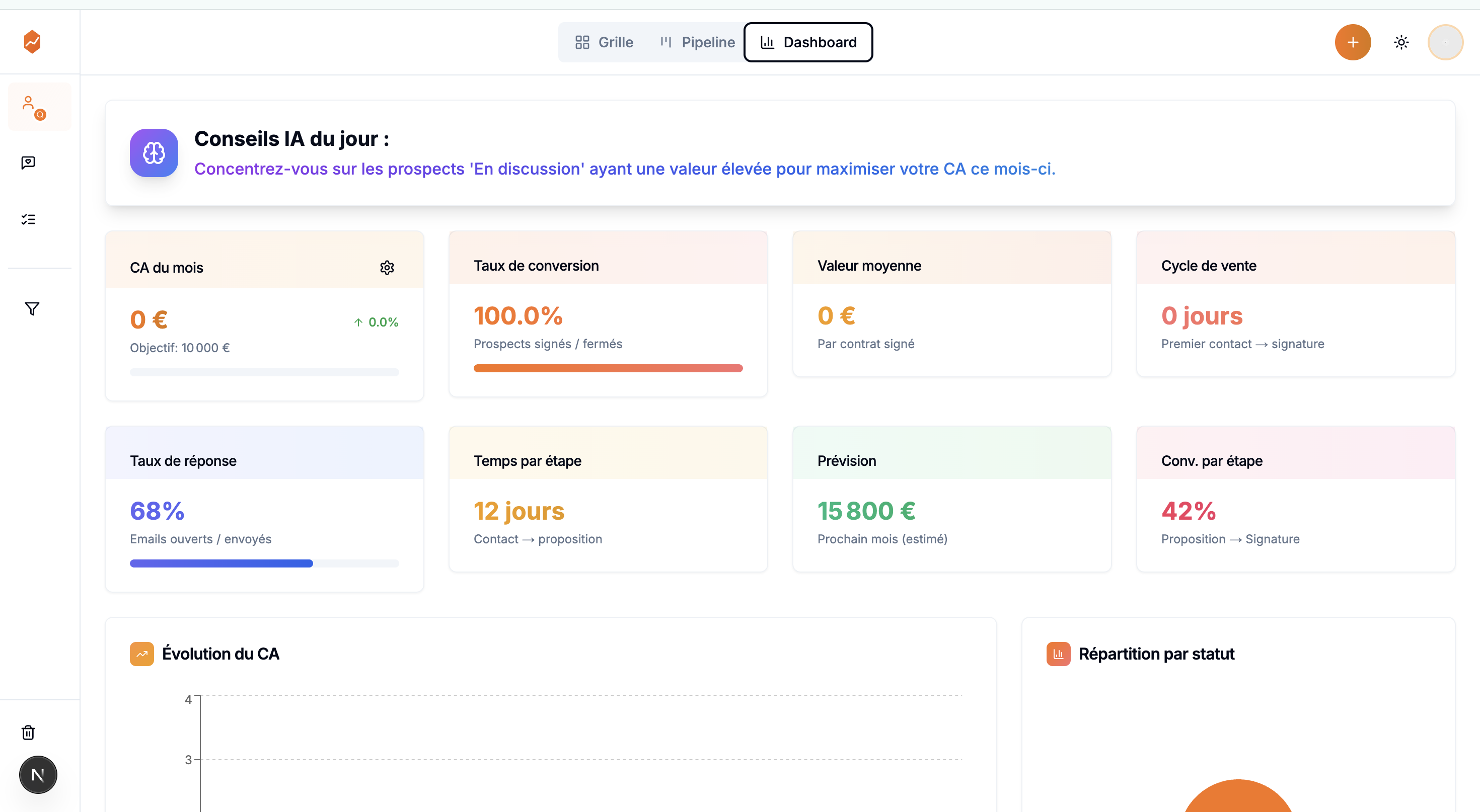The image size is (1480, 812).
Task: Click 'Emails ouverts / envoyés' label
Action: [x=200, y=539]
